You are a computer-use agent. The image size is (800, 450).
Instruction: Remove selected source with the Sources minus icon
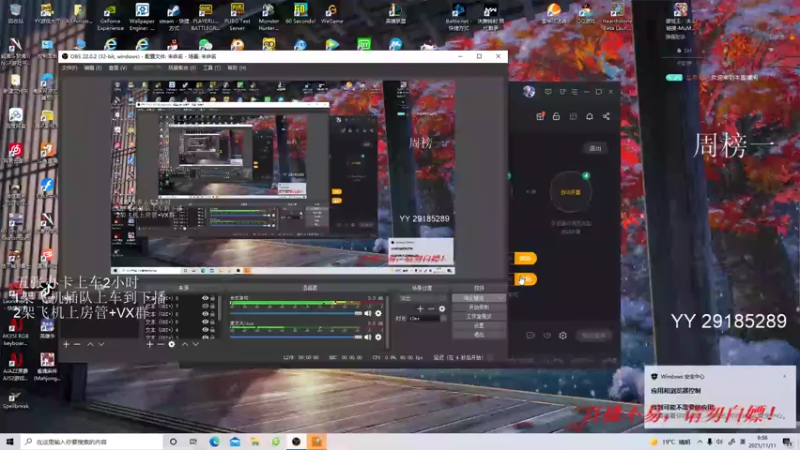pyautogui.click(x=160, y=344)
